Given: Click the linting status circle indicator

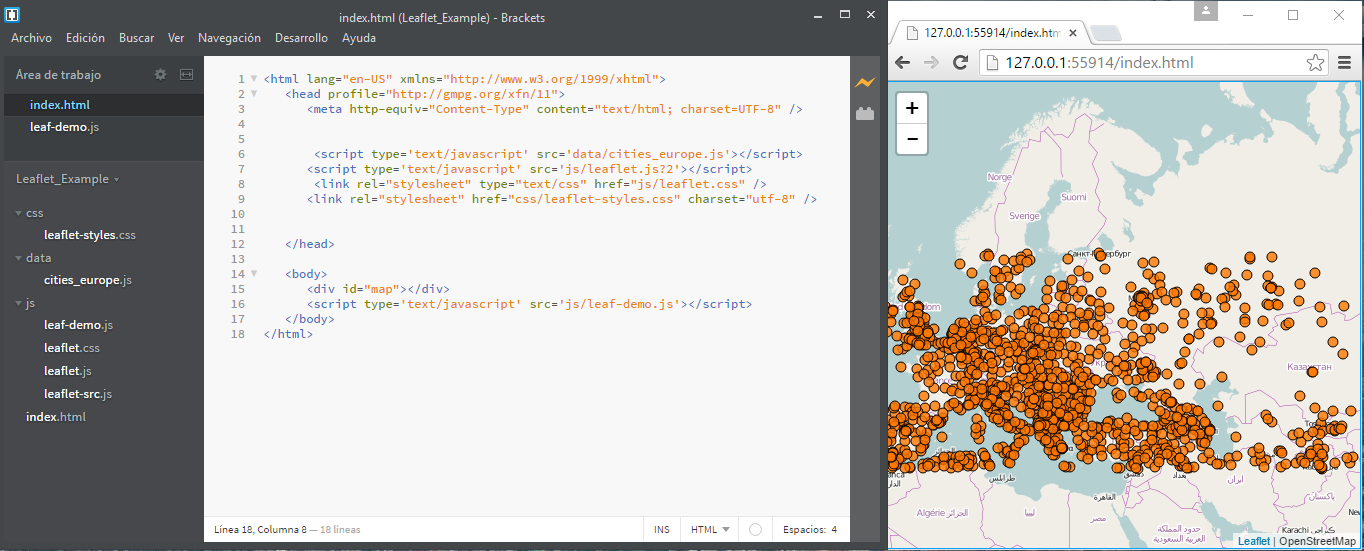Looking at the screenshot, I should click(x=755, y=529).
